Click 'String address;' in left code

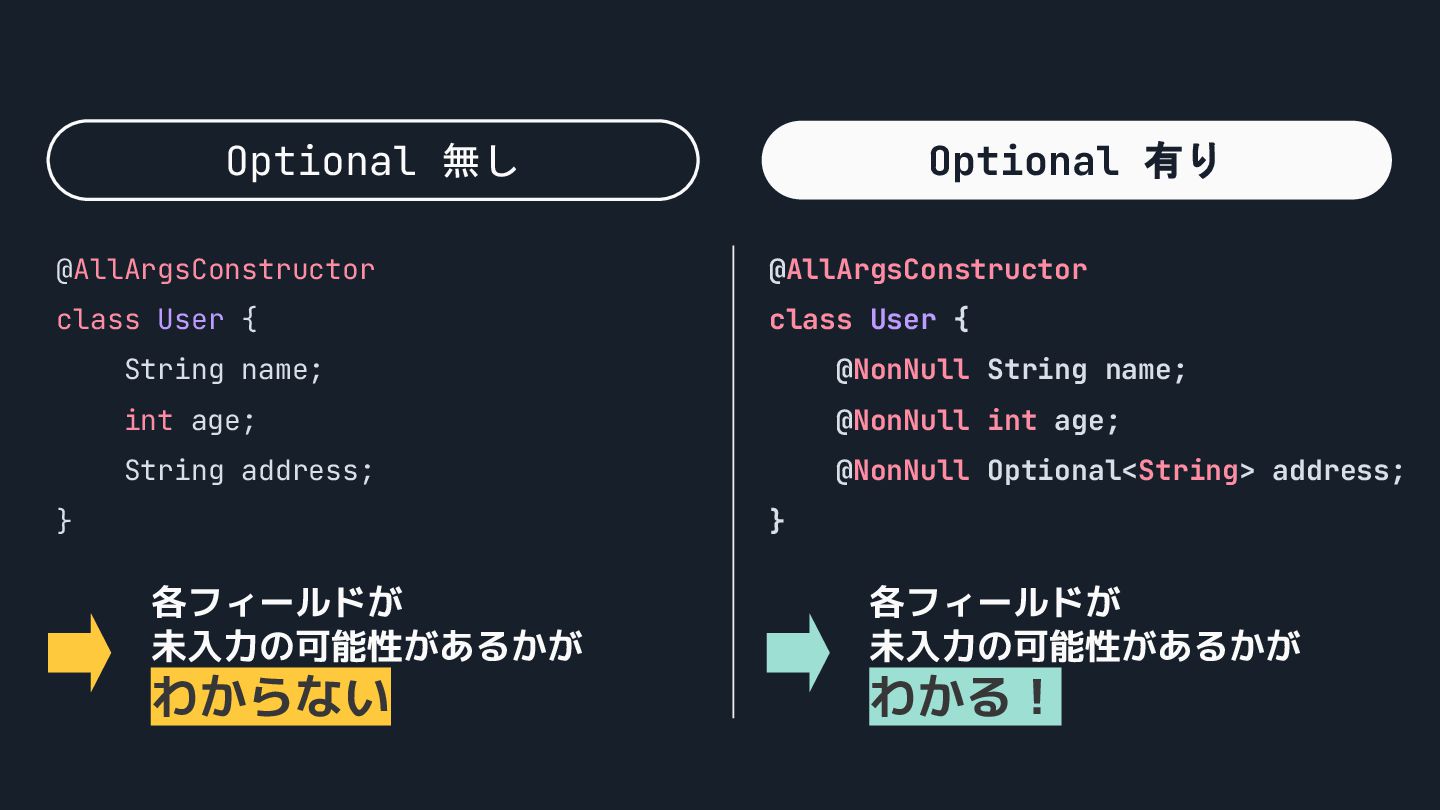coord(249,470)
